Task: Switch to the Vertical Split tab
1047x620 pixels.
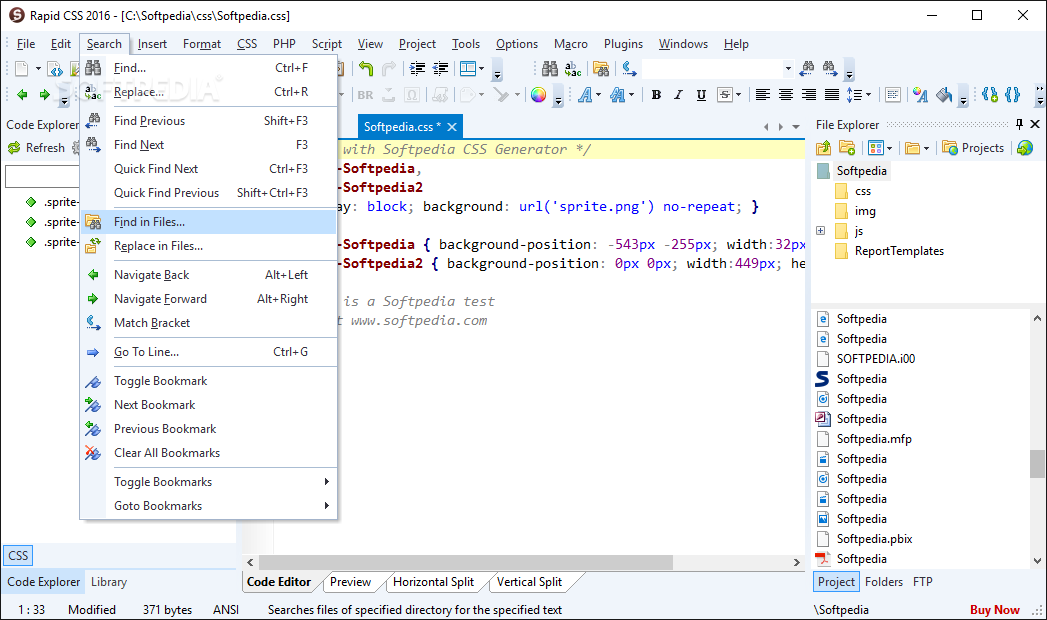Action: [530, 582]
